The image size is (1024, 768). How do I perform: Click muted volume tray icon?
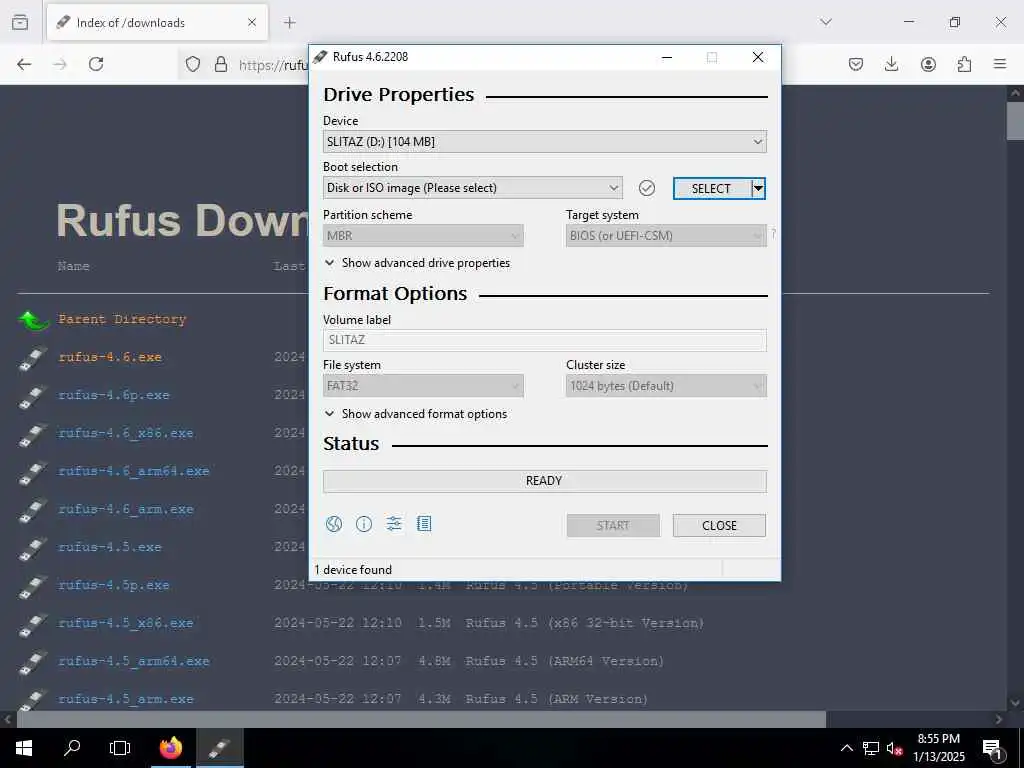tap(894, 749)
